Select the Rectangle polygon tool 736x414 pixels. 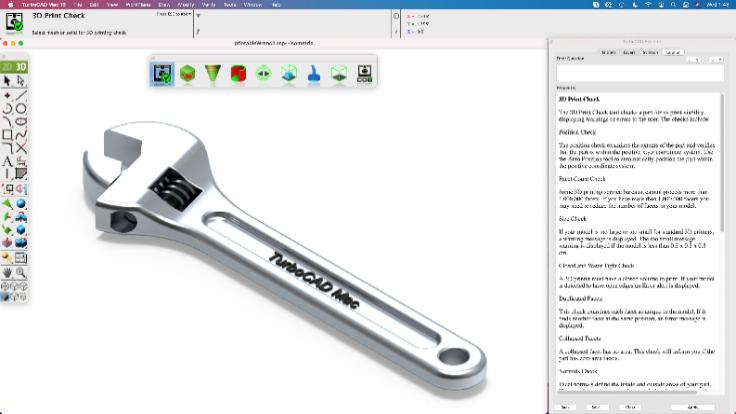(x=7, y=135)
